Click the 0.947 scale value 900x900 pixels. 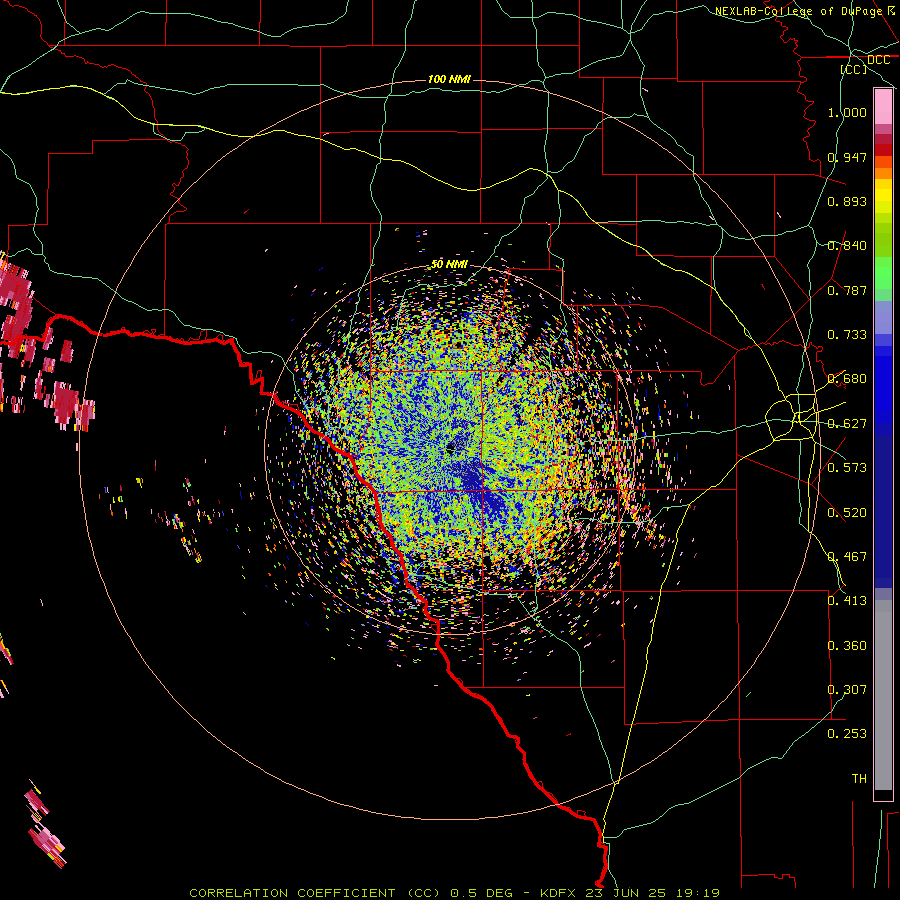click(x=847, y=157)
